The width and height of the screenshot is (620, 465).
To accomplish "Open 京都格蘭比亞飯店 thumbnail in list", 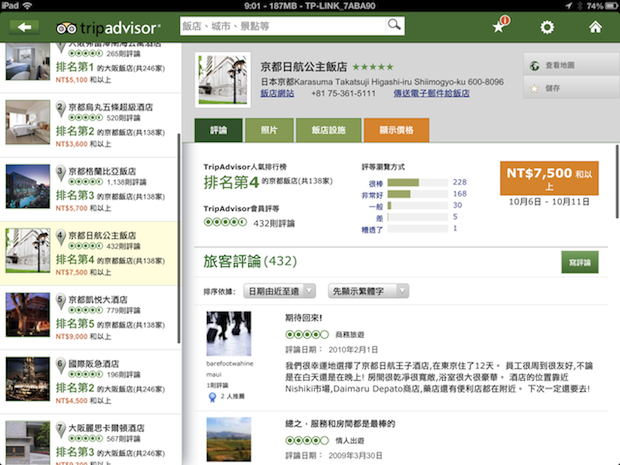I will tap(28, 186).
